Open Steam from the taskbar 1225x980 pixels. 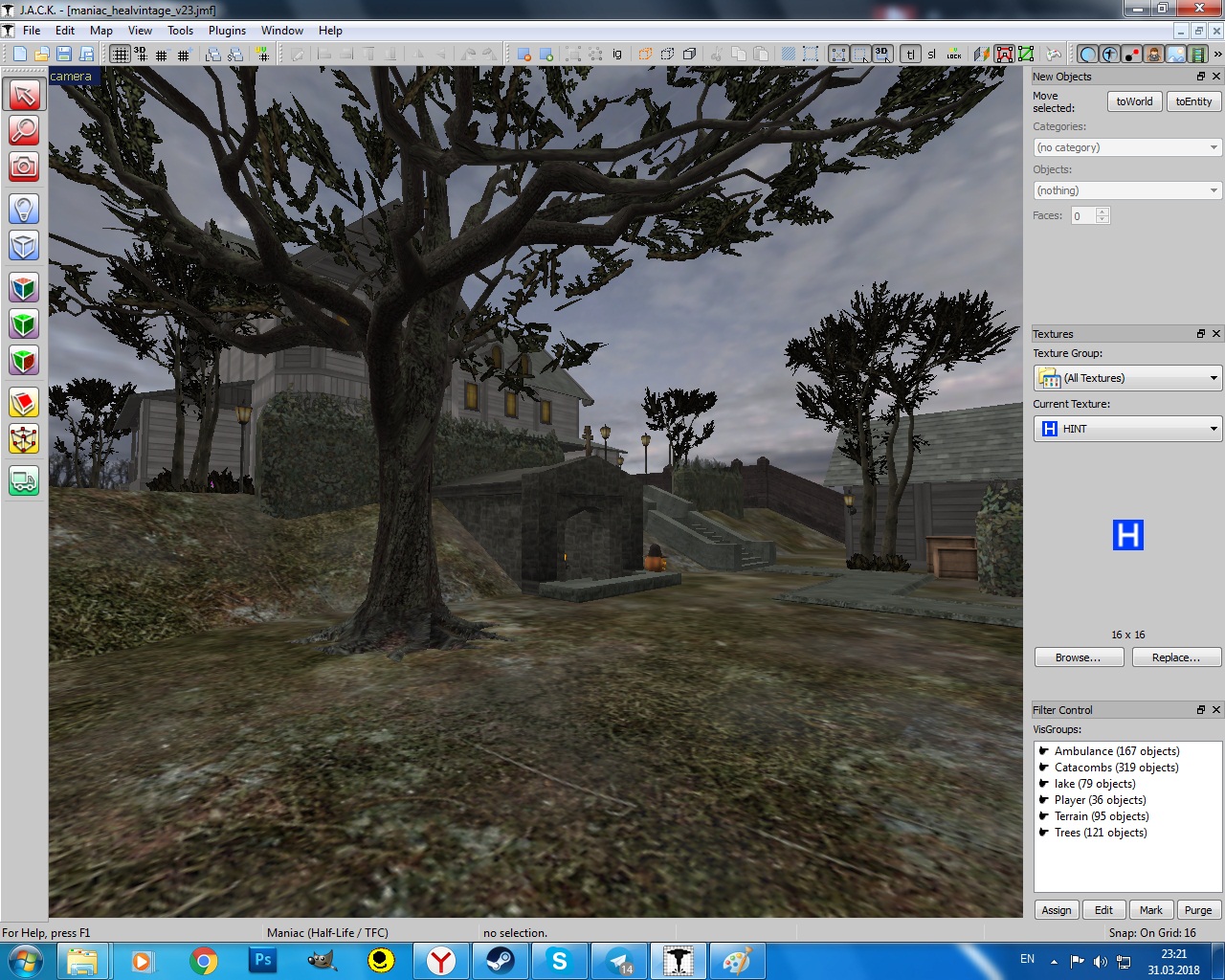(501, 960)
